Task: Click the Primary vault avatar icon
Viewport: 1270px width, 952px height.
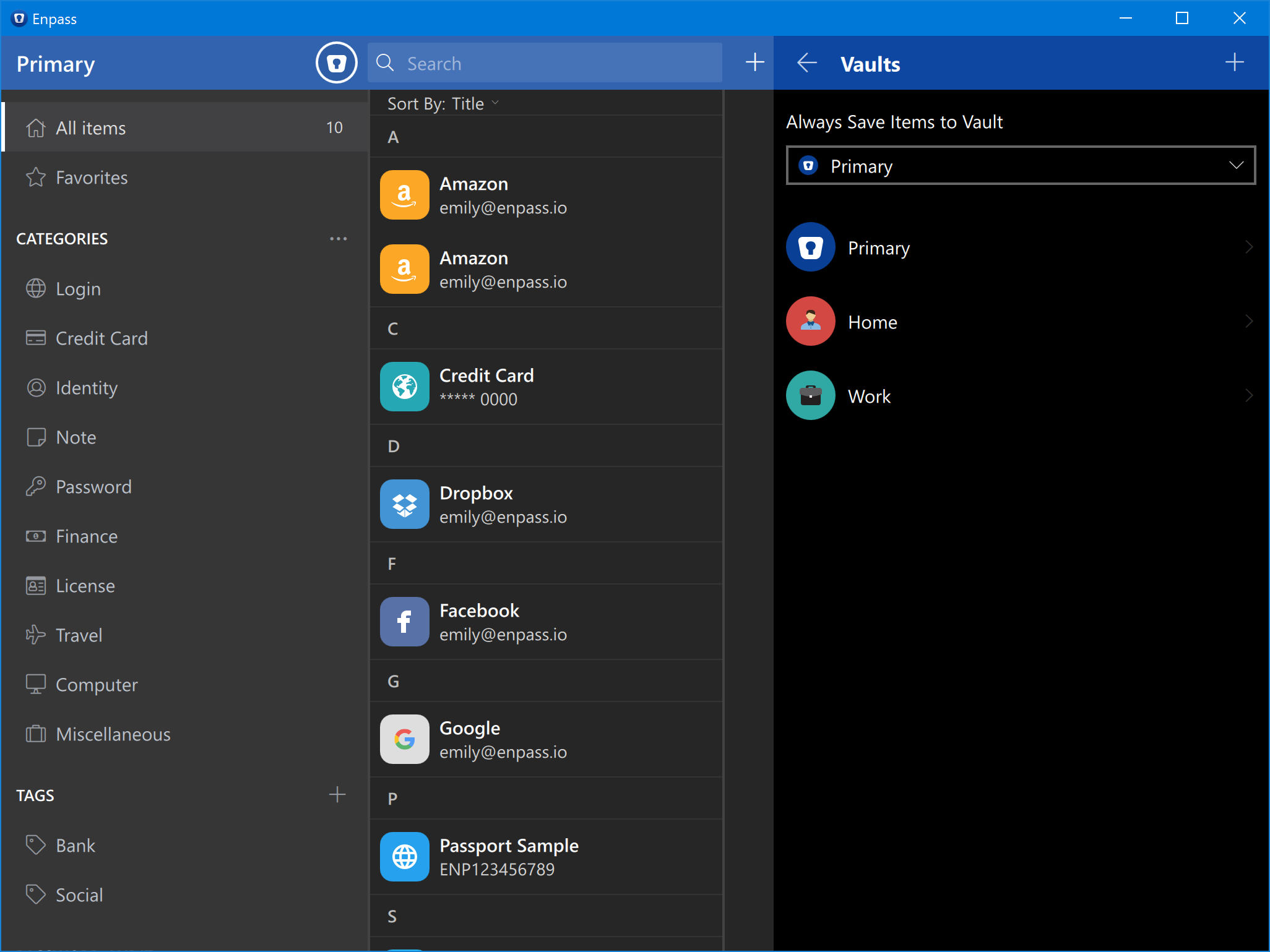Action: tap(811, 247)
